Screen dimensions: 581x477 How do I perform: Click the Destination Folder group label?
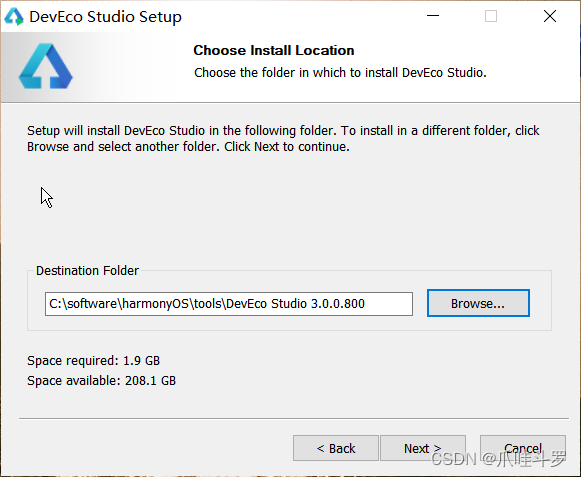[87, 271]
